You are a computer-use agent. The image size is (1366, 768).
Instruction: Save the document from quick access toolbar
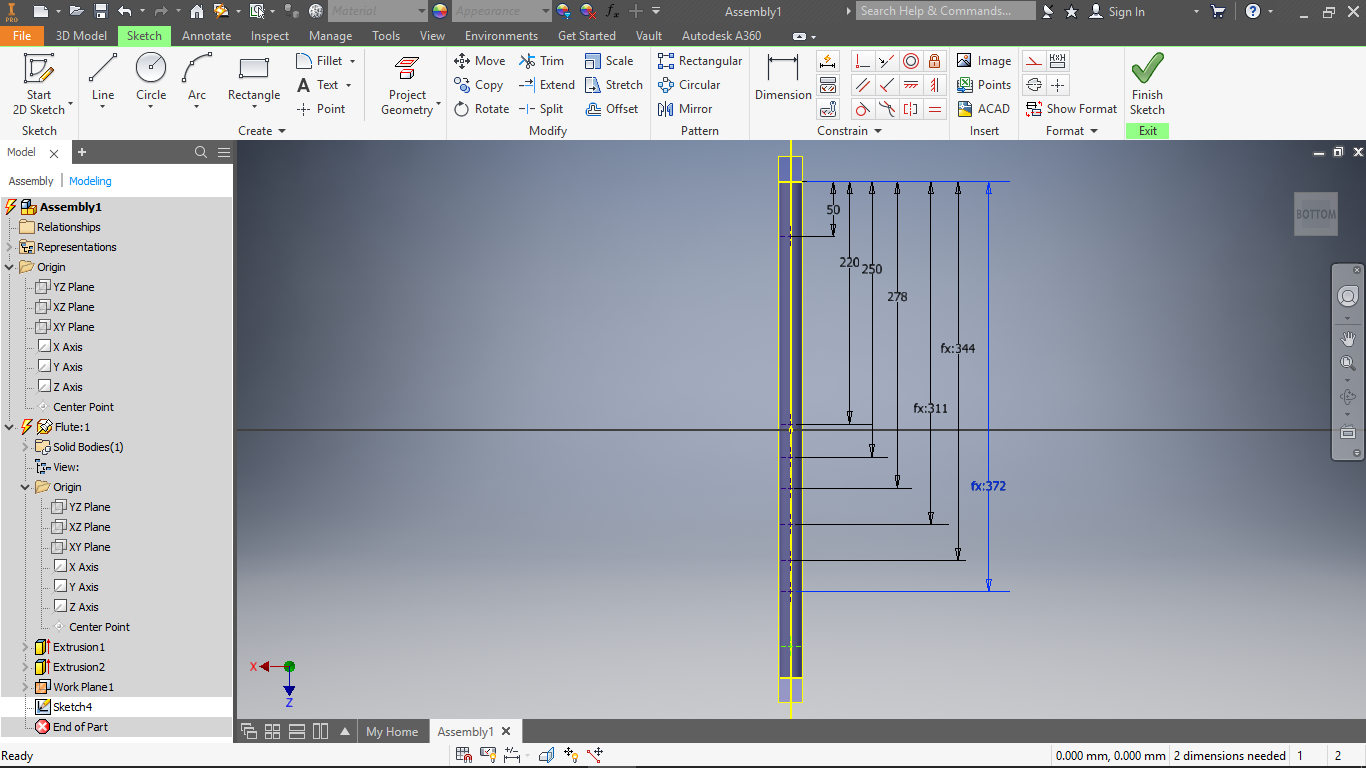101,11
